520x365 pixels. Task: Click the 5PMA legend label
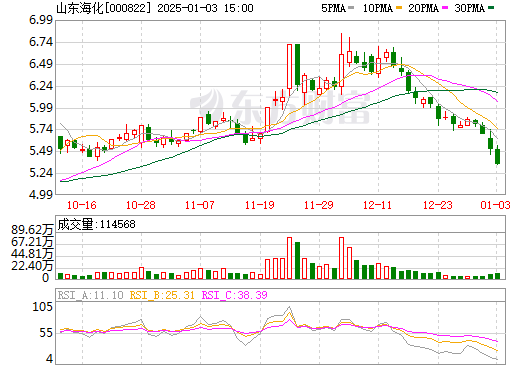tap(333, 8)
